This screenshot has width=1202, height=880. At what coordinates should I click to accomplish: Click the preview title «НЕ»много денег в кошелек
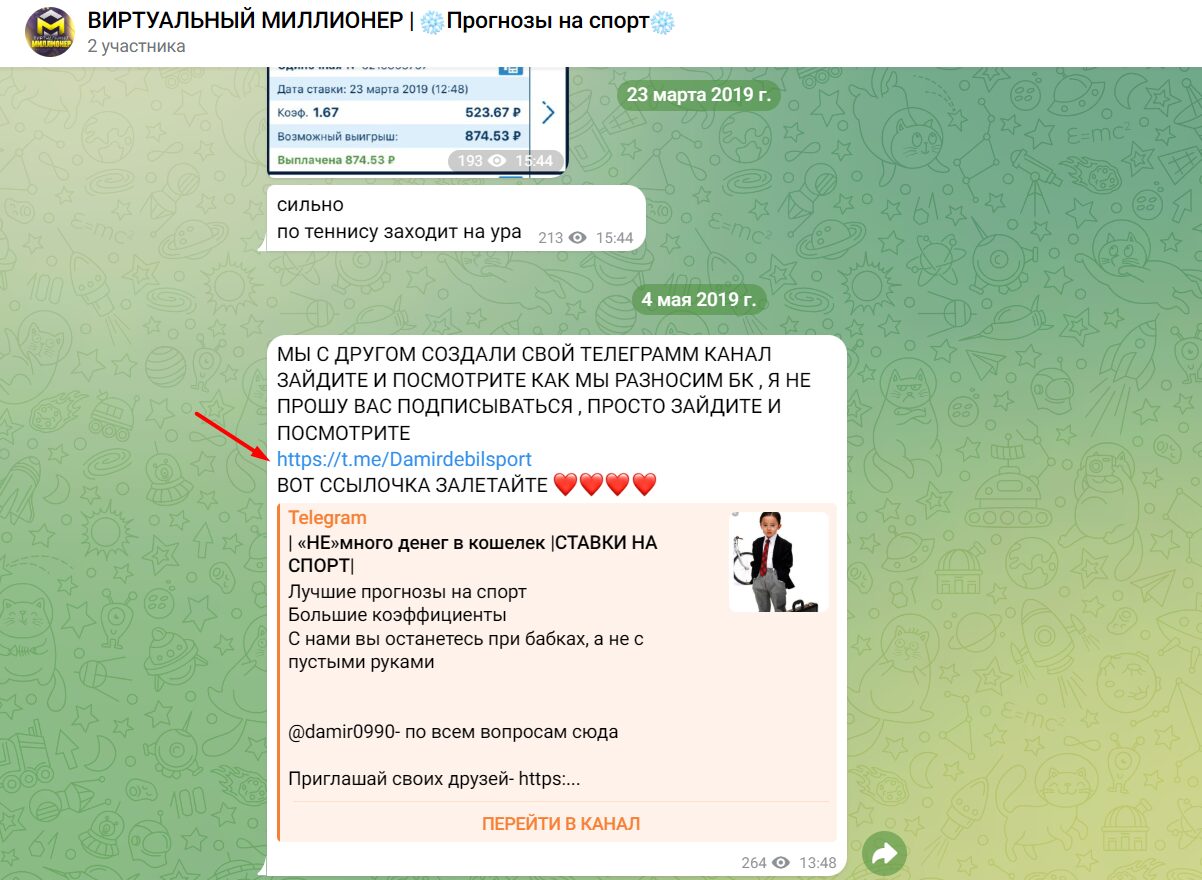coord(472,555)
